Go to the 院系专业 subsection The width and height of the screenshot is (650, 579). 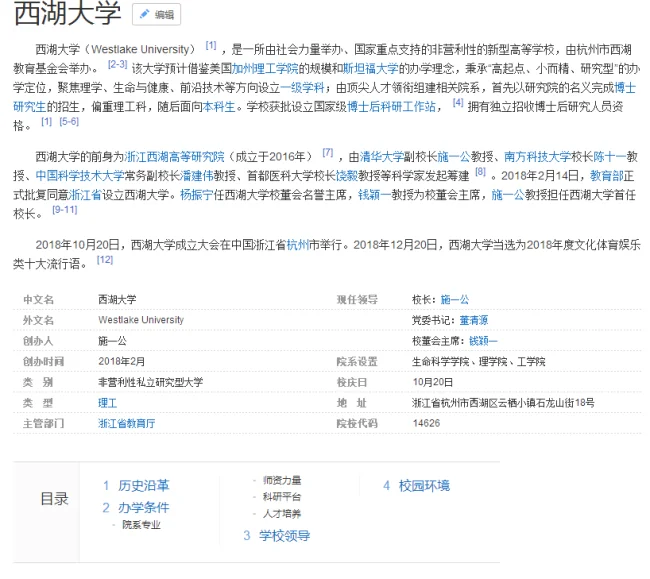click(x=141, y=525)
